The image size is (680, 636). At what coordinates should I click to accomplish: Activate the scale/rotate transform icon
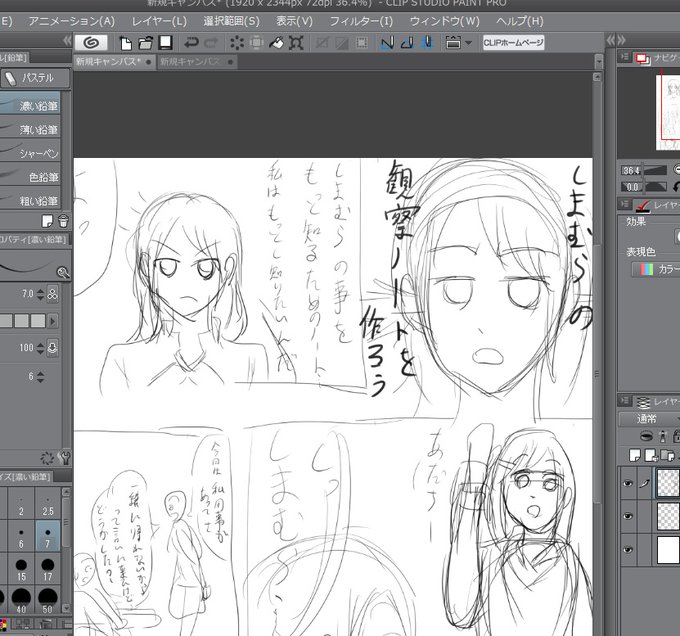coord(296,43)
